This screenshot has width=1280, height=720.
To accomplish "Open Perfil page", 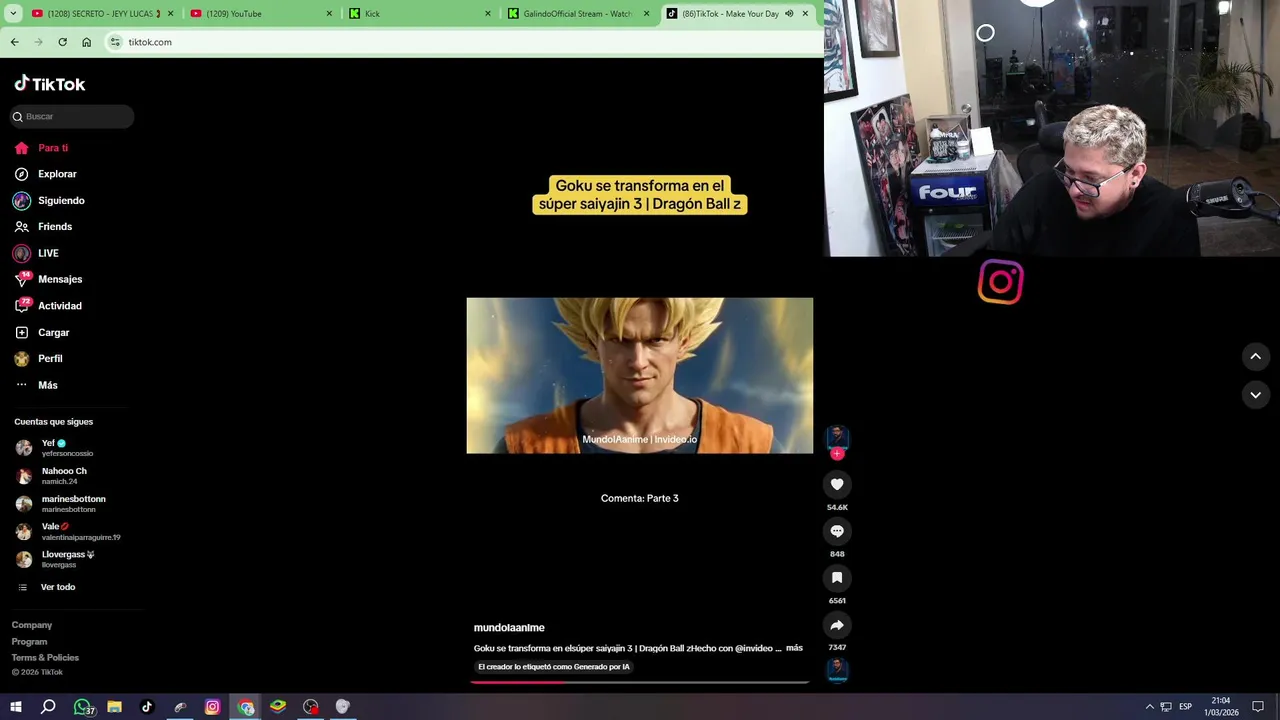I will [x=38, y=358].
